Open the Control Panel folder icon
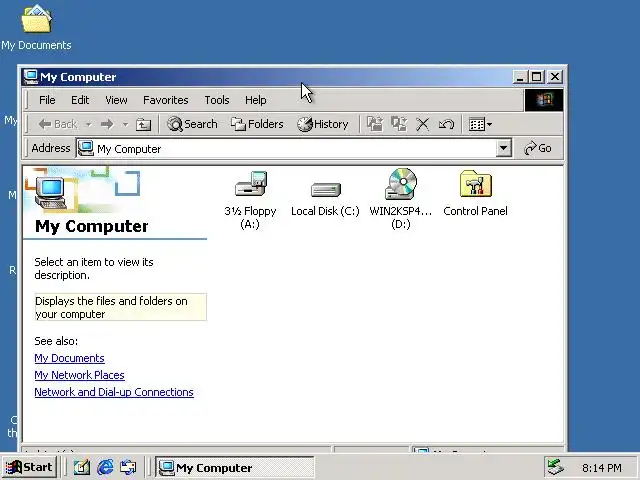The height and width of the screenshot is (480, 640). pyautogui.click(x=475, y=193)
